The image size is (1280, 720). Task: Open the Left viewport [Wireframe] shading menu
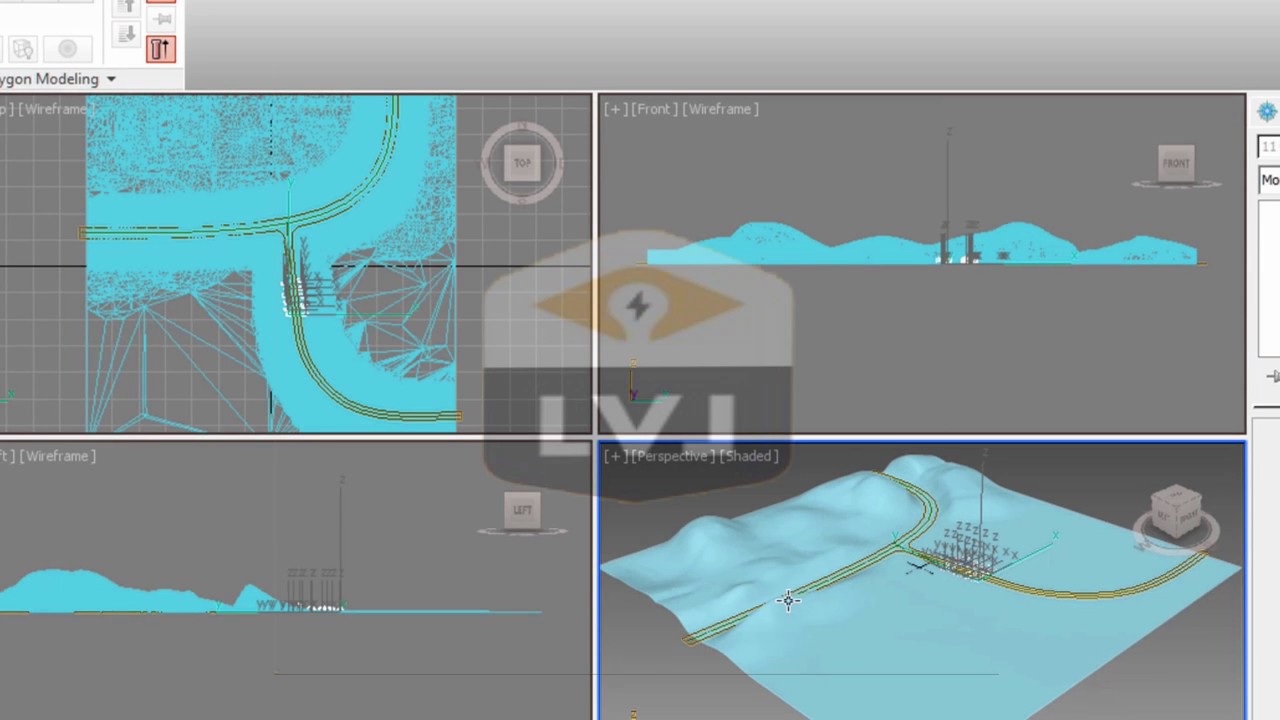[56, 456]
